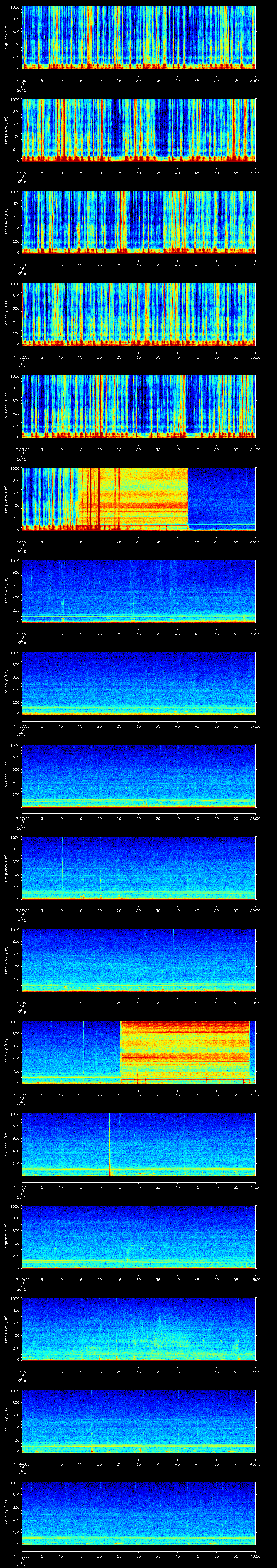Select the spectrogram panel starting at 17:45:00
This screenshot has height=1568, width=277.
[139, 1514]
